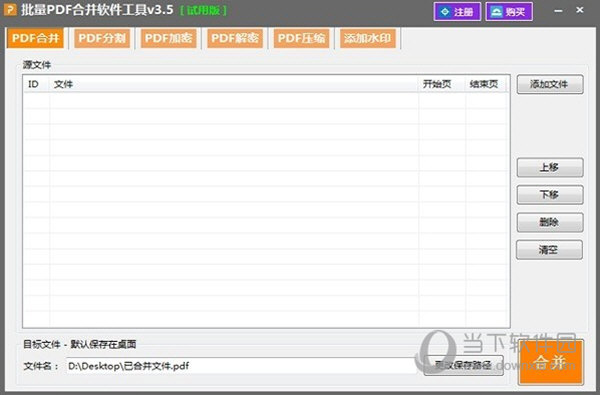
Task: Start merging with the orange 合并 button
Action: [551, 362]
